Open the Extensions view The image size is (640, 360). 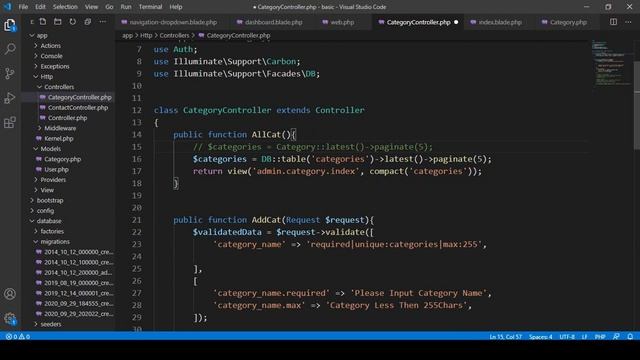[x=10, y=122]
